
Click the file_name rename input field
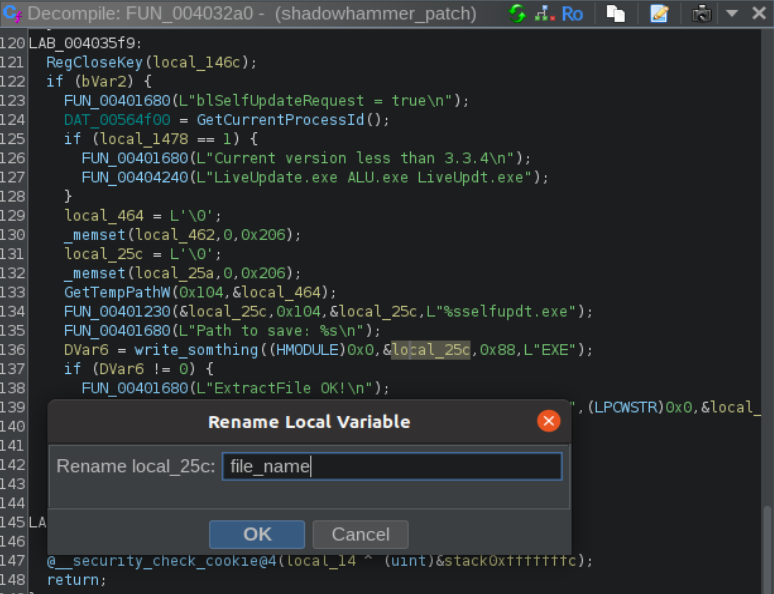click(392, 466)
